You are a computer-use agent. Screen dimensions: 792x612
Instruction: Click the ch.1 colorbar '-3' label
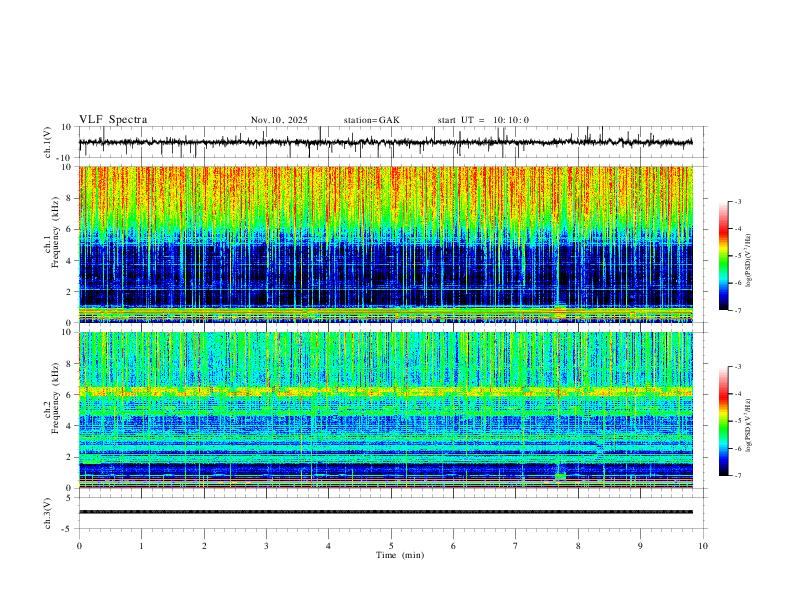(738, 201)
